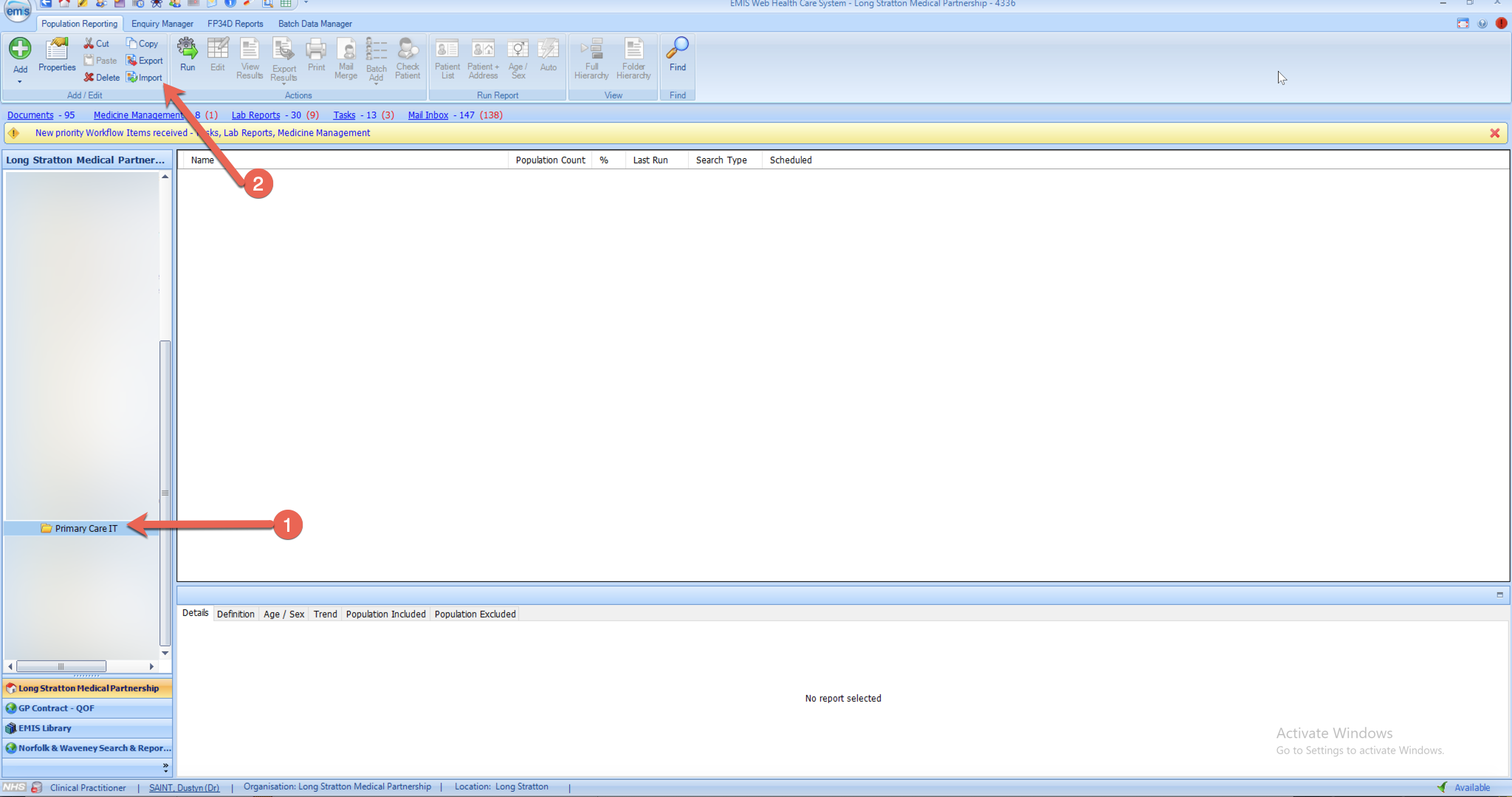
Task: Collapse the report details panel
Action: point(1499,595)
